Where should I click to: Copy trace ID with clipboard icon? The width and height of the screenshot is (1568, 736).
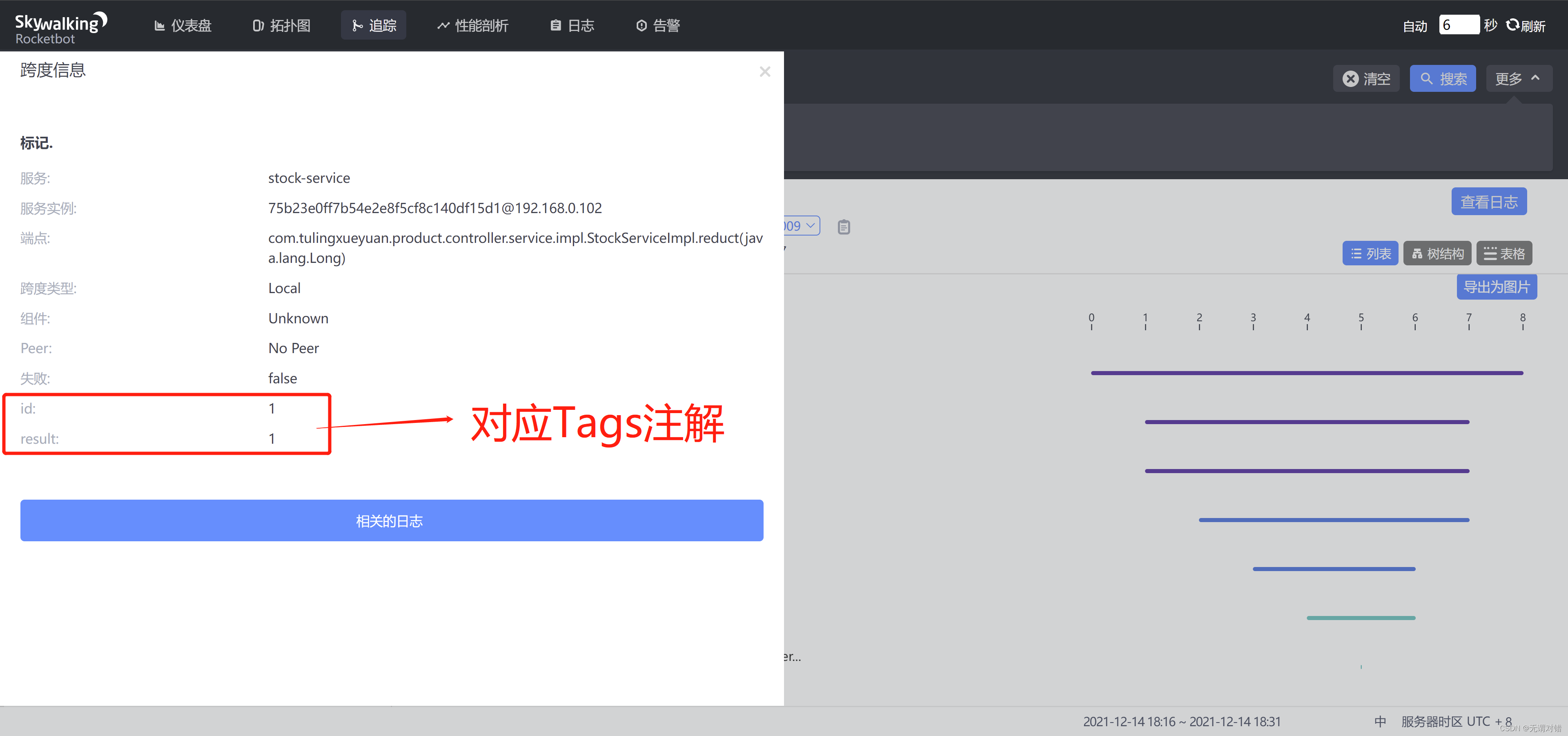[844, 227]
